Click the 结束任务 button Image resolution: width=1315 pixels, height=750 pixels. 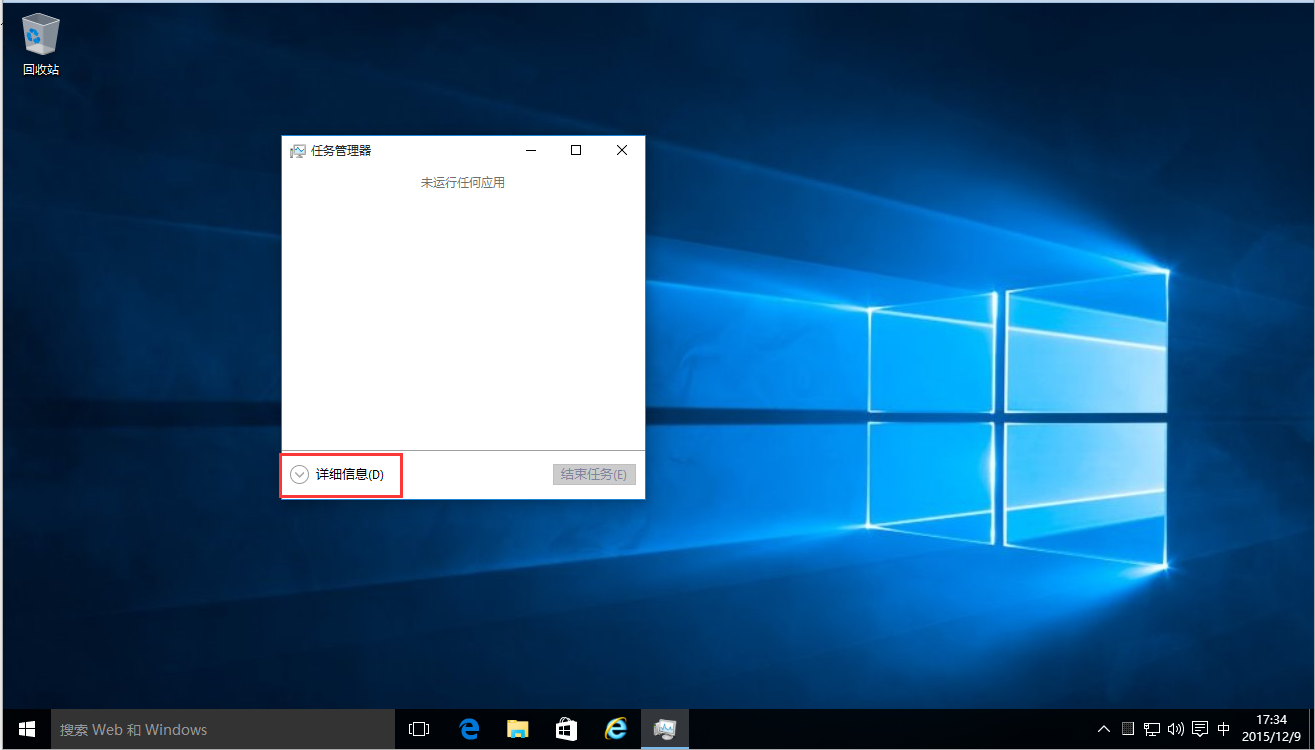pyautogui.click(x=594, y=475)
